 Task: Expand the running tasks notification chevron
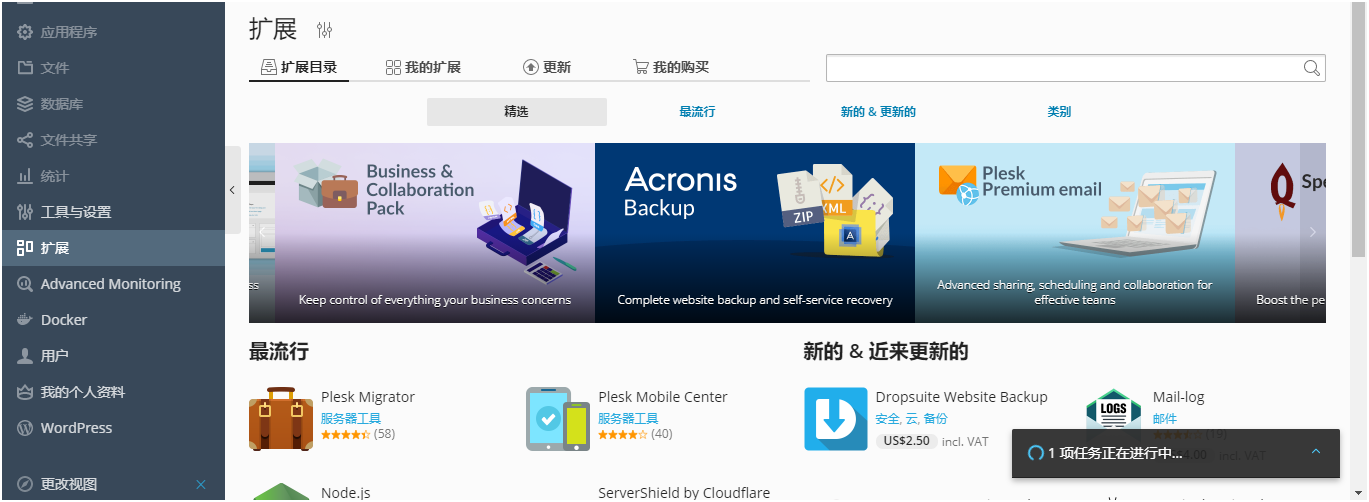(1316, 452)
